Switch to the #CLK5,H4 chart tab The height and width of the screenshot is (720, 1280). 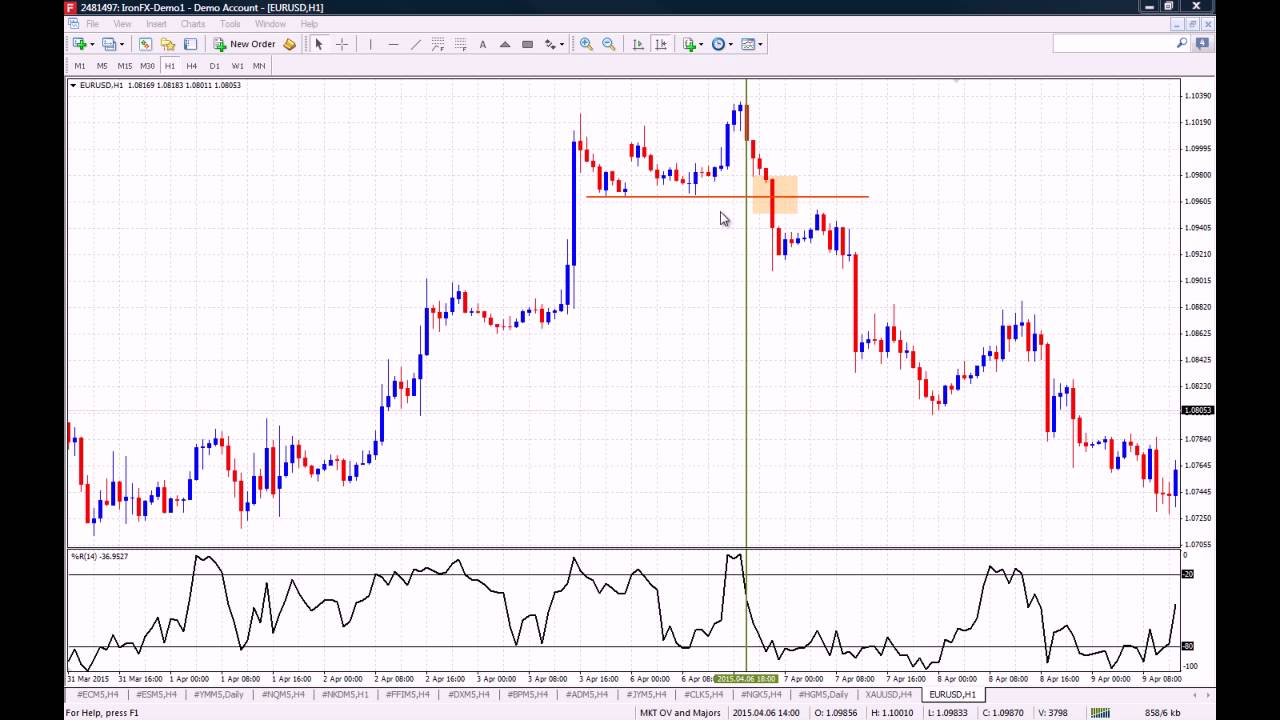[x=703, y=694]
